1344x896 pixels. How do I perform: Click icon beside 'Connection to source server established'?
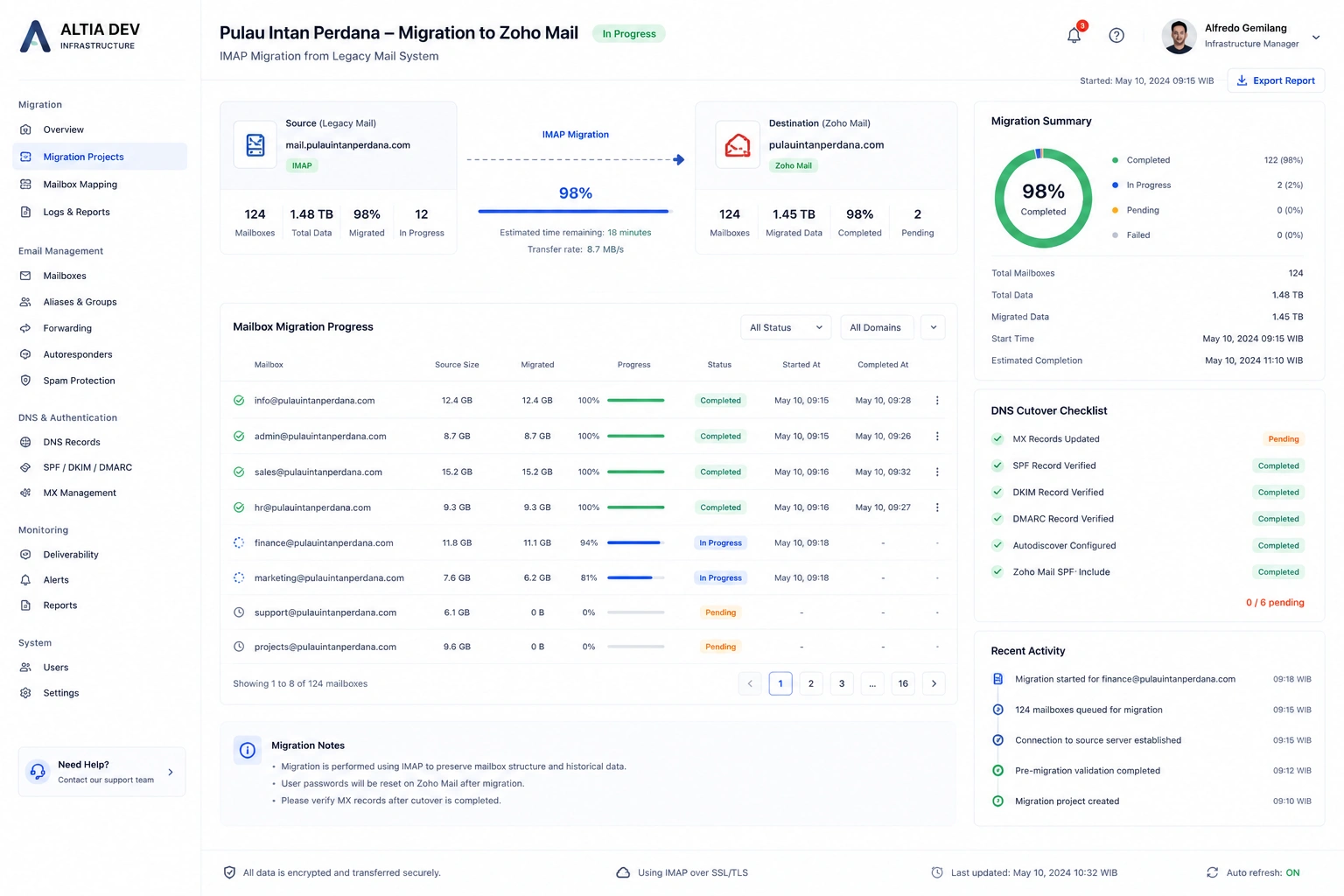coord(997,740)
